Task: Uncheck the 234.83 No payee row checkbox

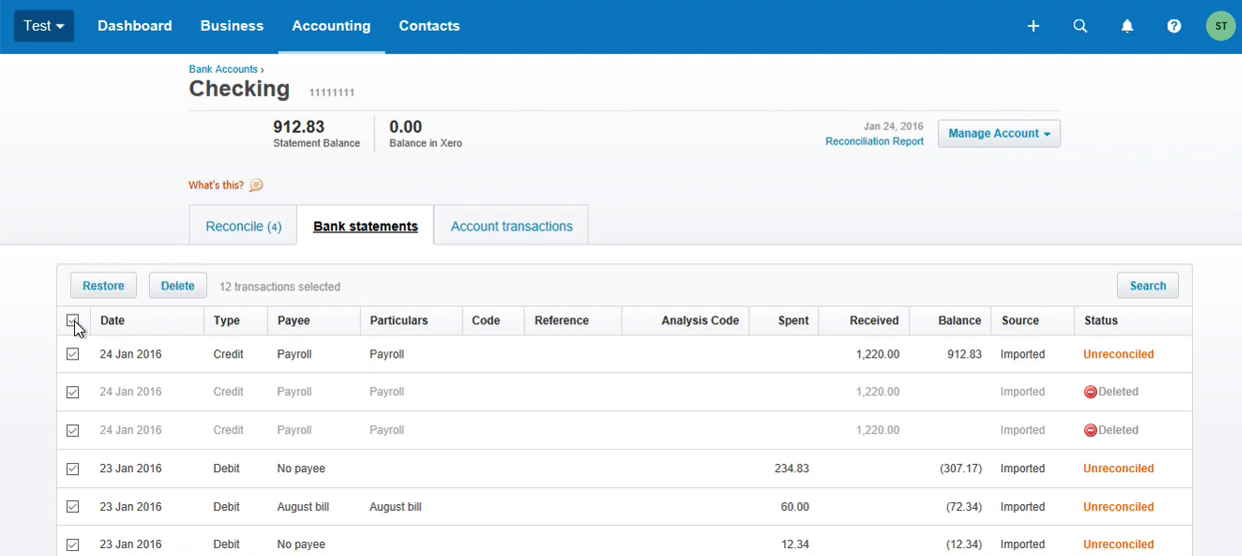Action: (73, 469)
